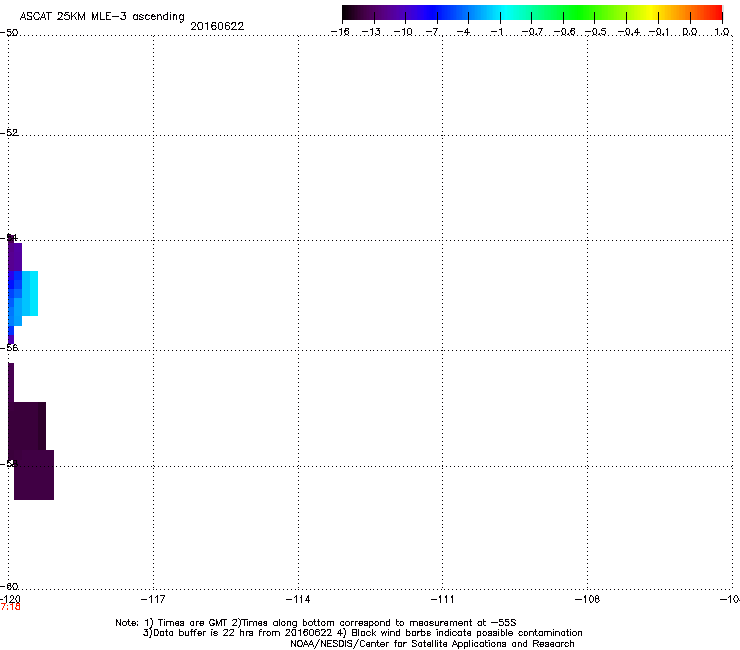Click the NOAA/NESDIS credit line
This screenshot has width=740, height=650.
[432, 644]
